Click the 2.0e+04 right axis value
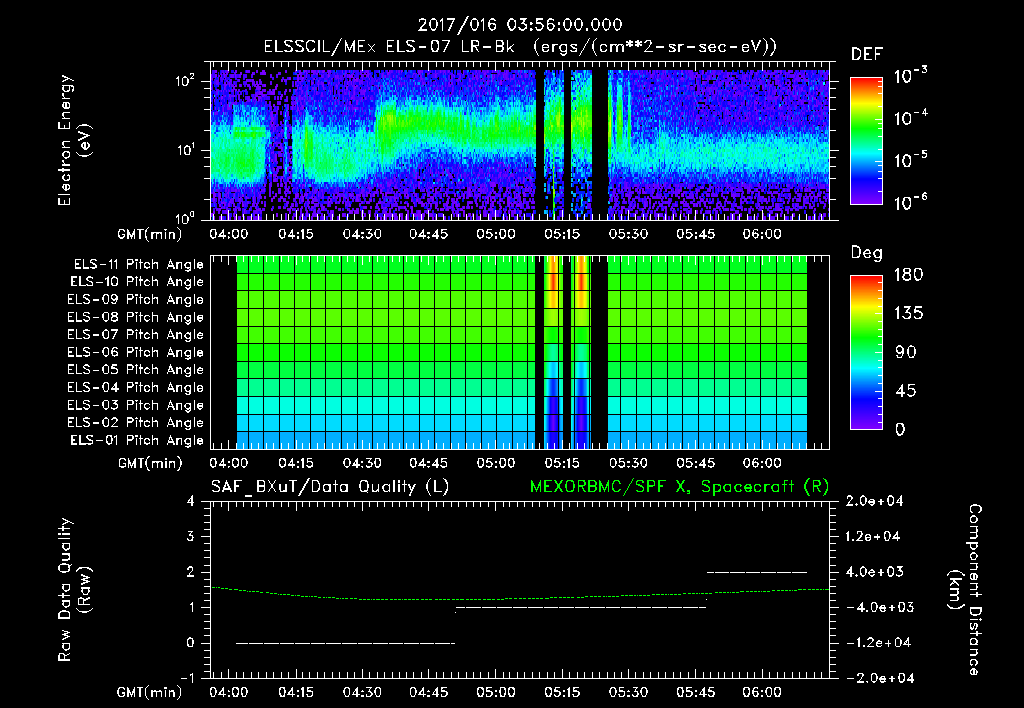The image size is (1024, 708). pyautogui.click(x=873, y=501)
